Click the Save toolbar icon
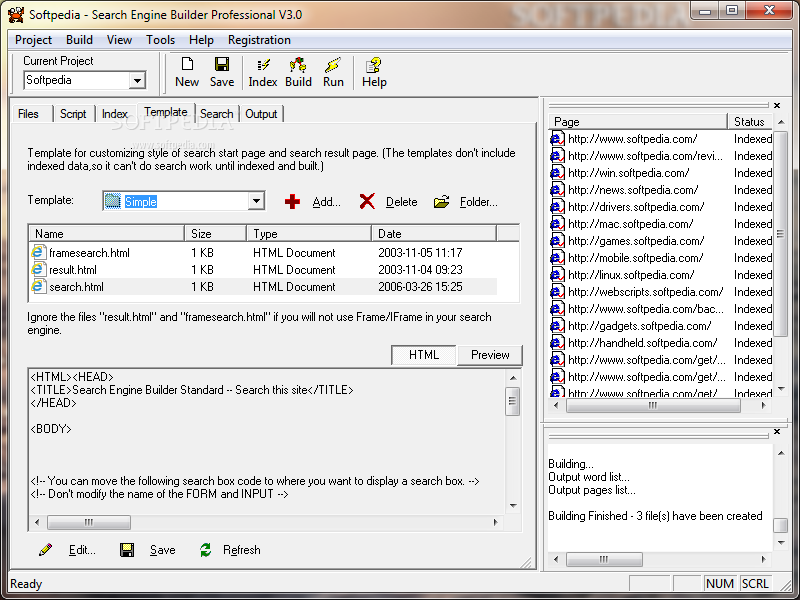800x600 pixels. pyautogui.click(x=222, y=64)
